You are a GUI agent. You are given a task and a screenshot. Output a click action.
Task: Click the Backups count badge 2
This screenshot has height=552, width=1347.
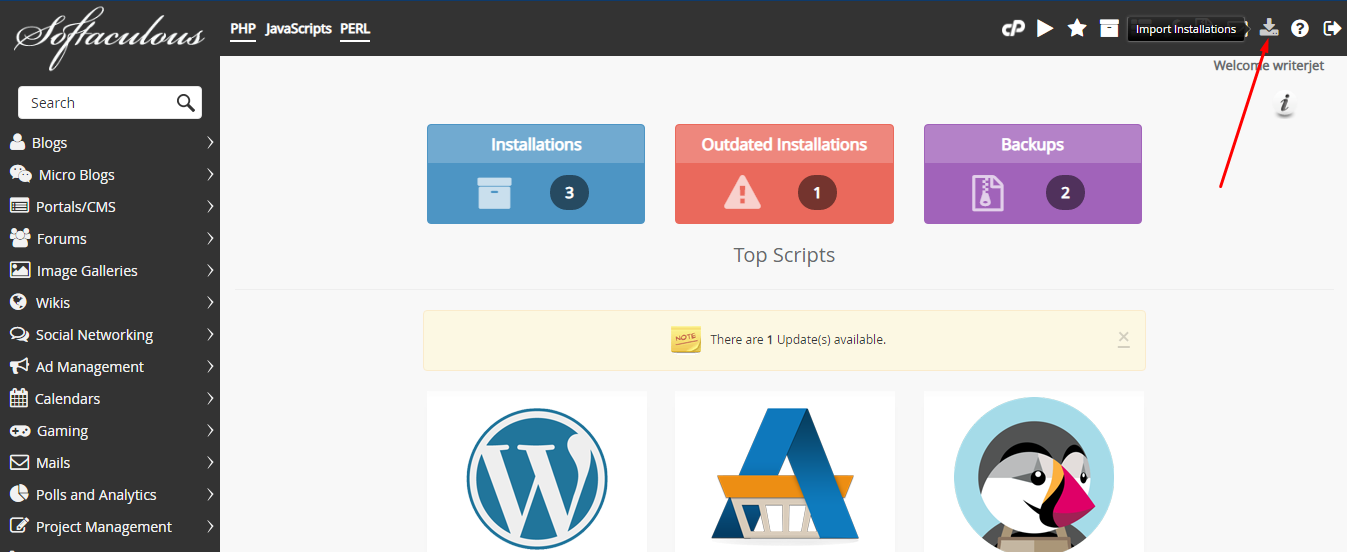[x=1065, y=193]
